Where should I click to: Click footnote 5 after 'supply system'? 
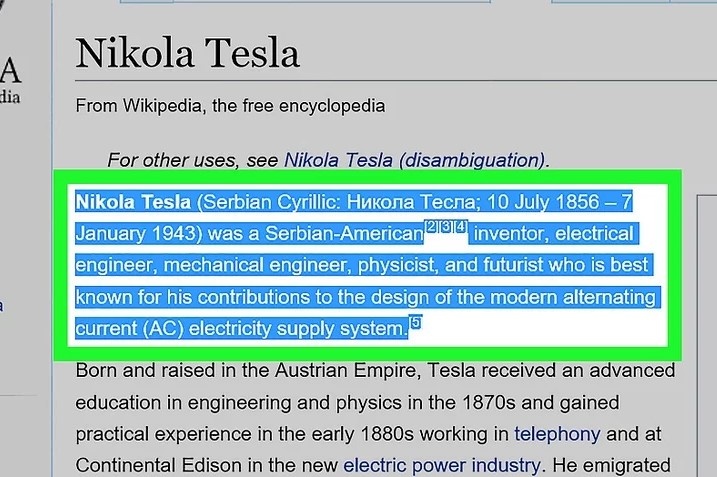(x=416, y=322)
